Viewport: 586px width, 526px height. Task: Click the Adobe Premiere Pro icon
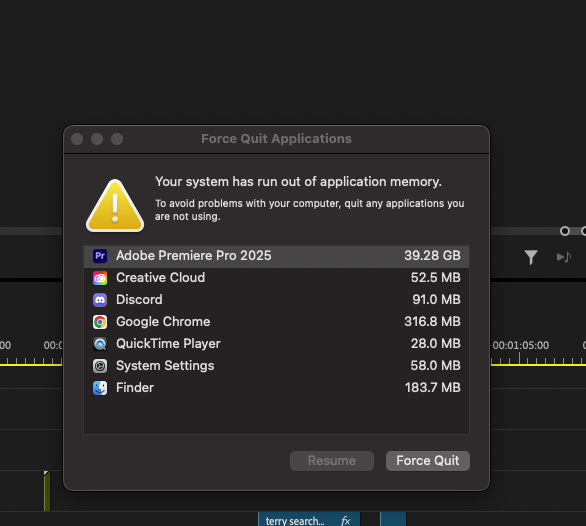(x=100, y=256)
